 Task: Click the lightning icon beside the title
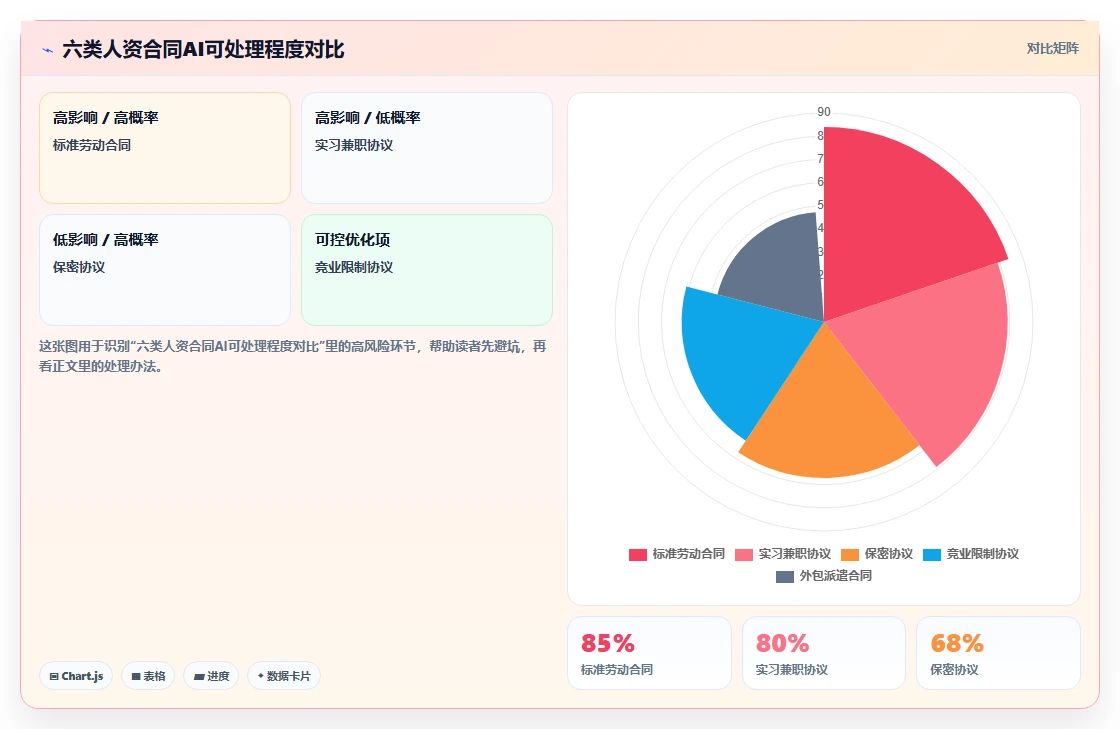[48, 50]
